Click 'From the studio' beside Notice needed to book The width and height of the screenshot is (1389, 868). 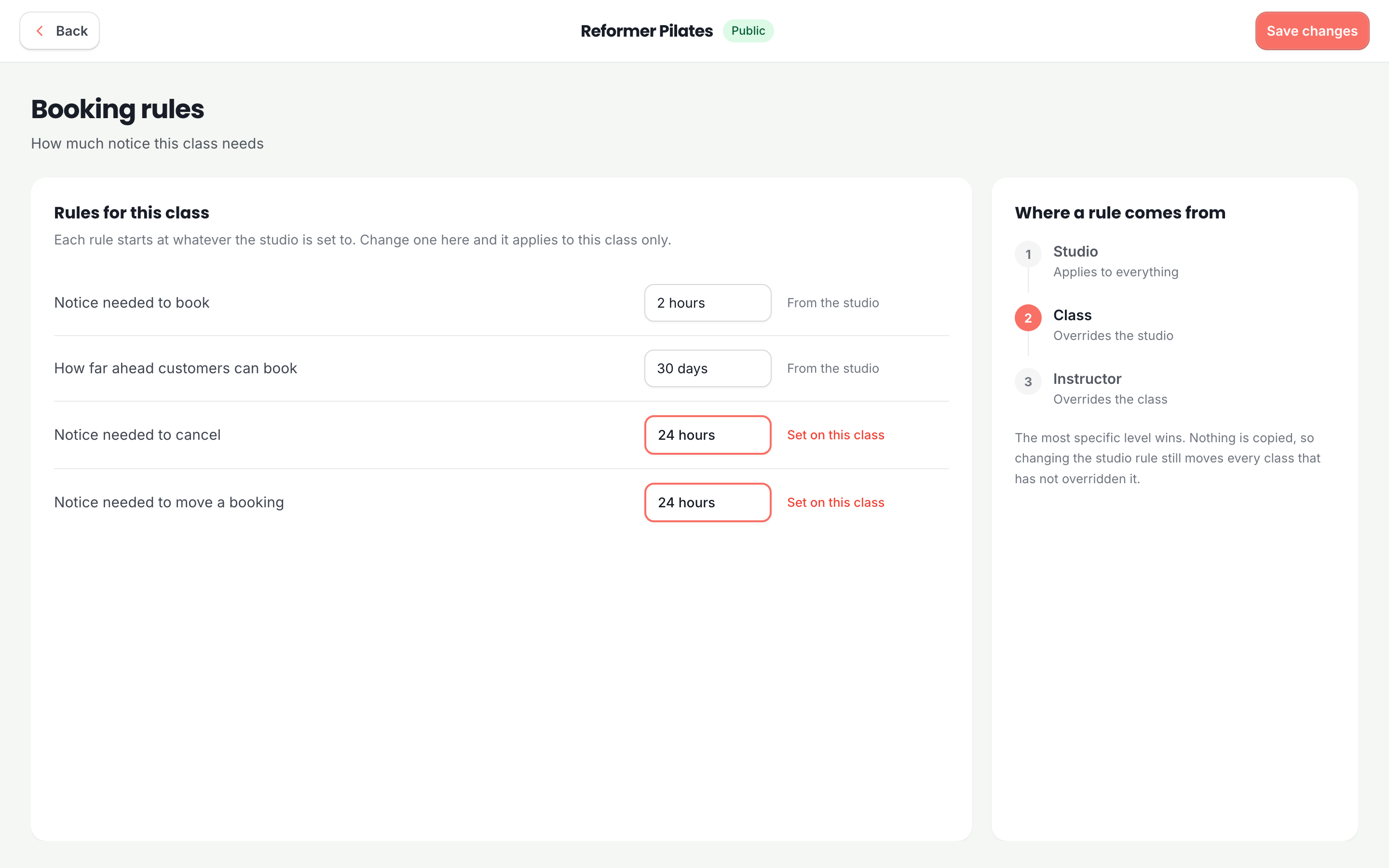[x=832, y=302]
